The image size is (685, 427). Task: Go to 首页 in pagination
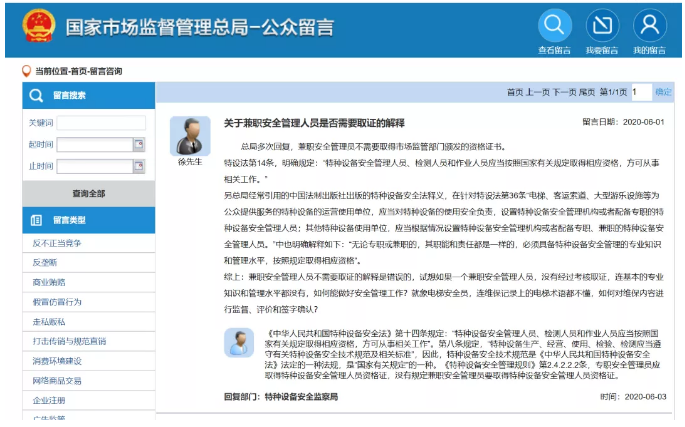[515, 92]
